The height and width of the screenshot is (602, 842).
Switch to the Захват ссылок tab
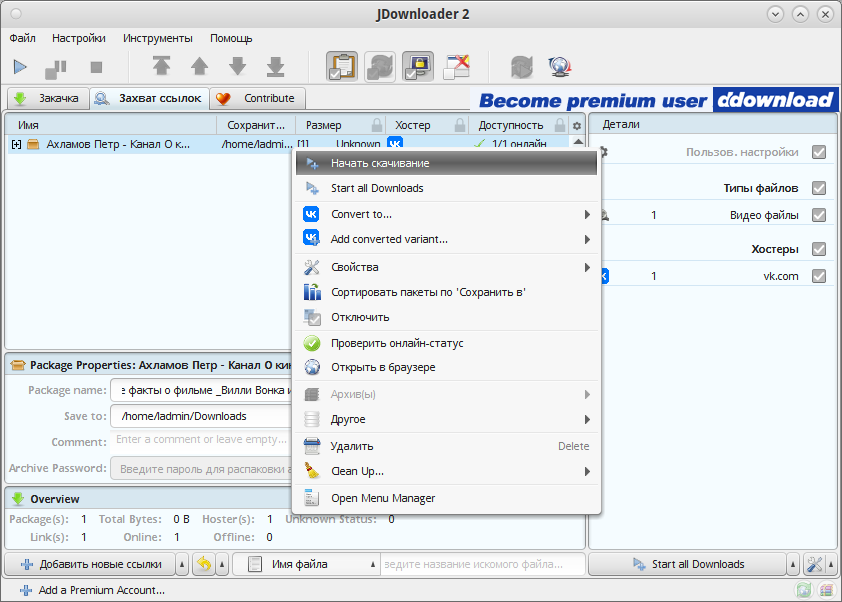tap(149, 98)
